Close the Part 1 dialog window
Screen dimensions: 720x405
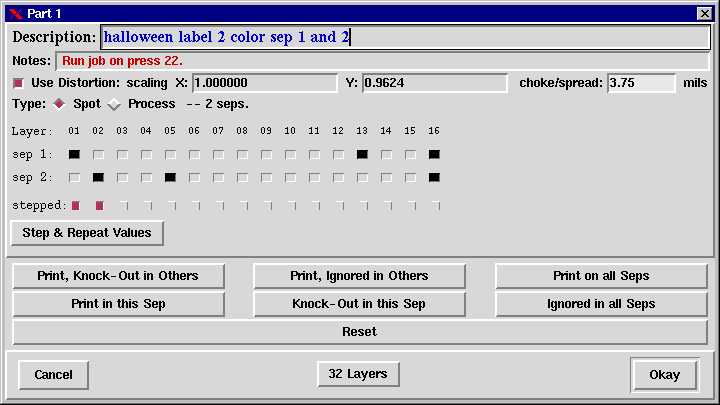704,13
